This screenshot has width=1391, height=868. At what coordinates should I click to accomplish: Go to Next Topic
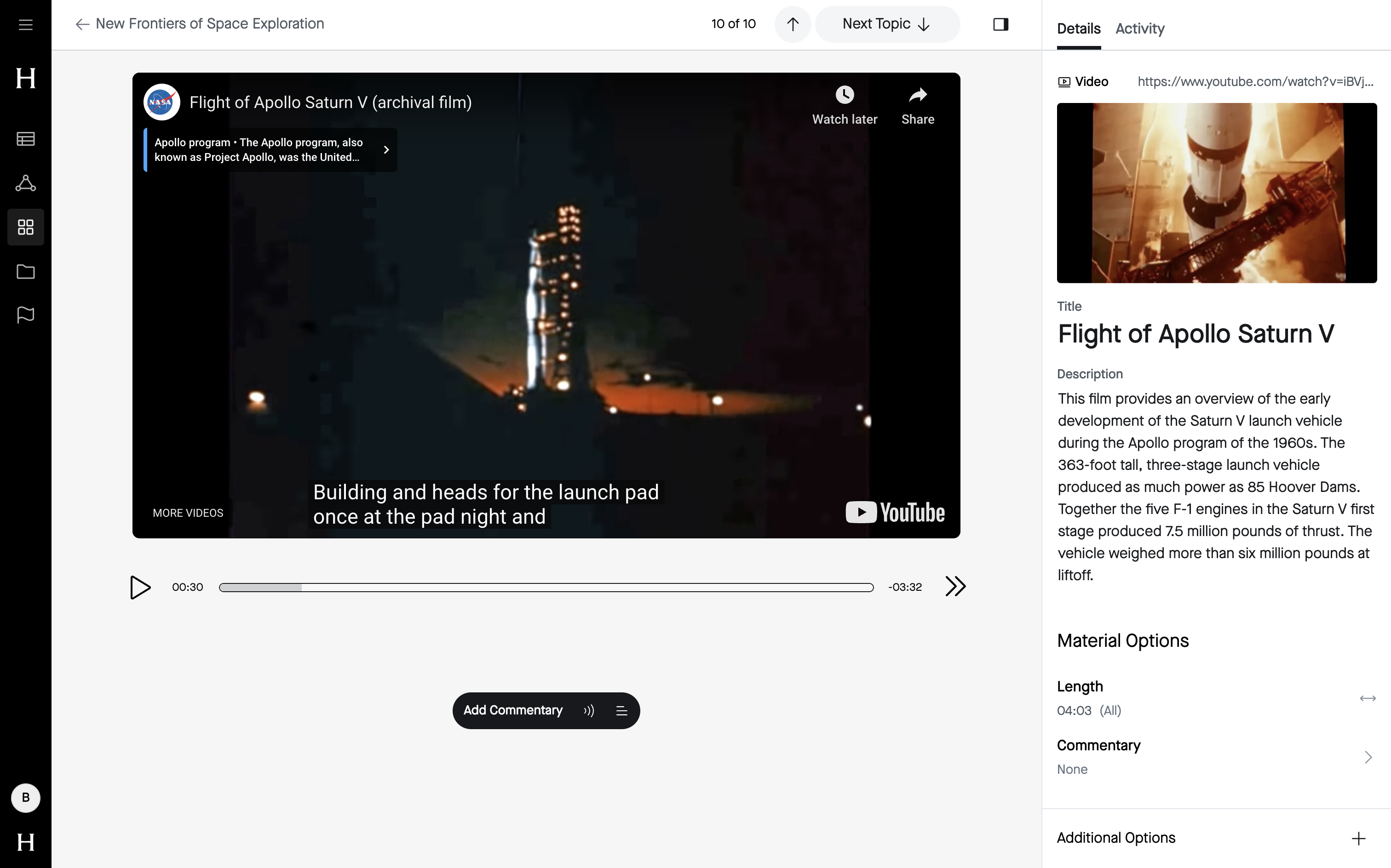(x=887, y=24)
